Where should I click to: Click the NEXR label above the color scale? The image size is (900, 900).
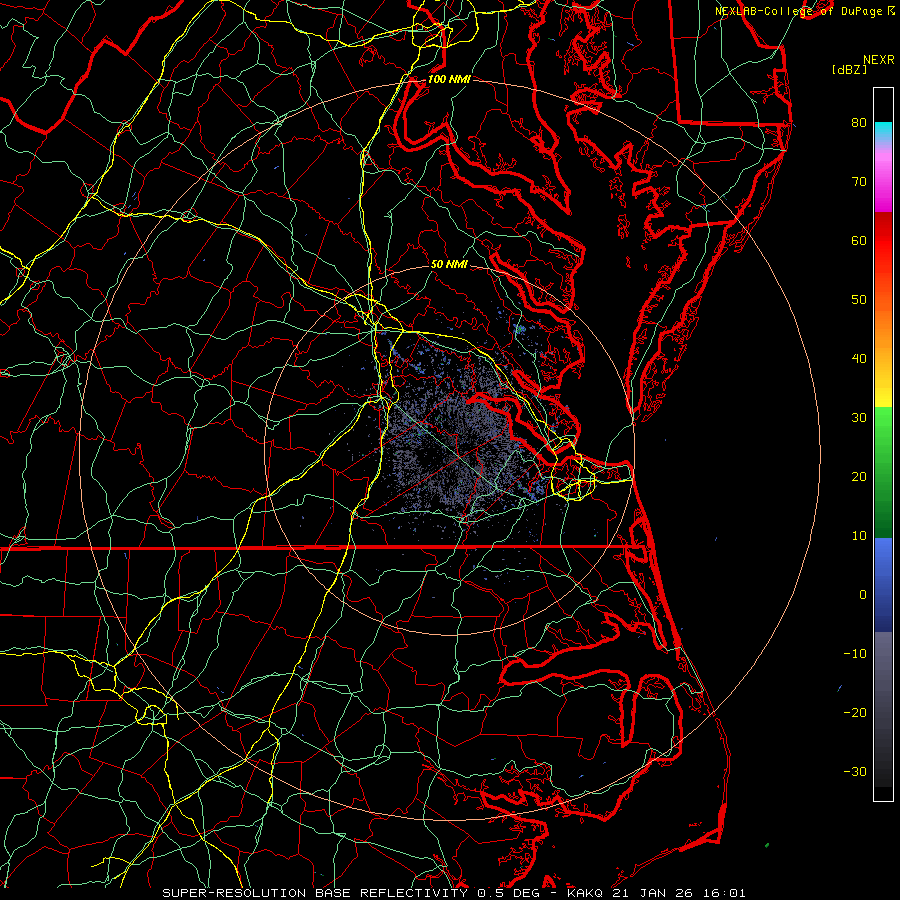pos(878,59)
